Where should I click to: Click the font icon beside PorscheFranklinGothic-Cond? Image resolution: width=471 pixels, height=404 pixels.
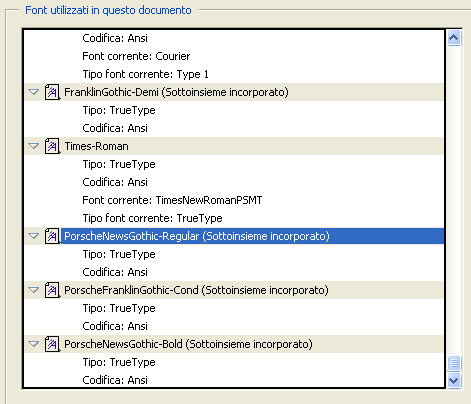coord(52,290)
